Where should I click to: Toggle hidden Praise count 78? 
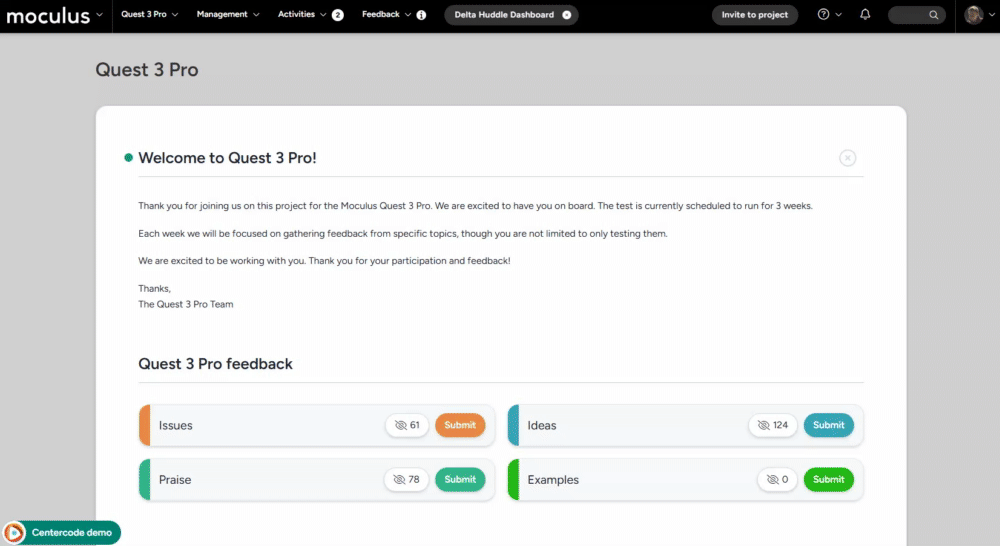(x=406, y=479)
